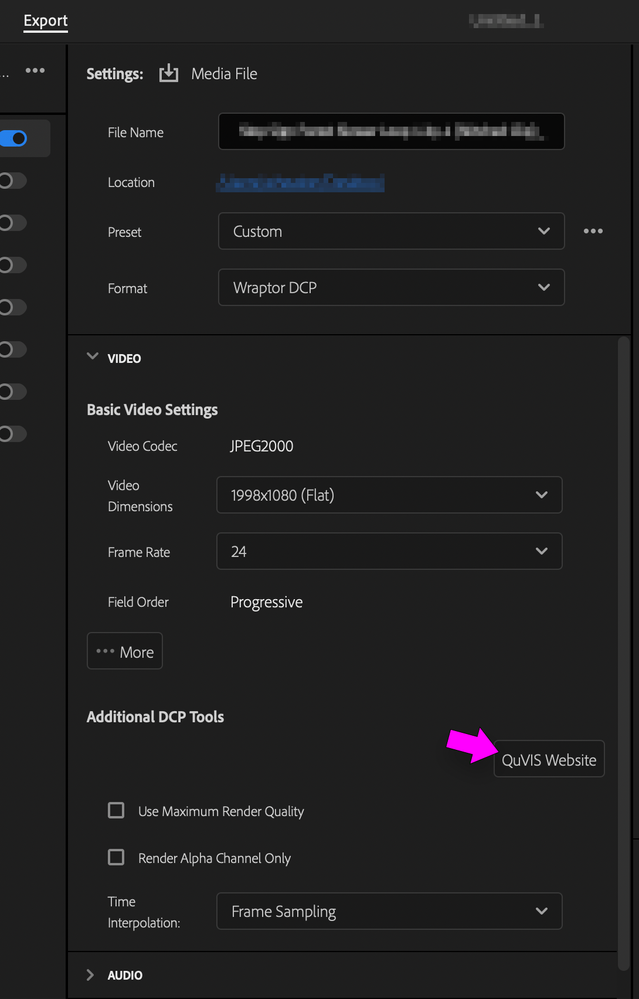
Task: Check Render Alpha Channel Only
Action: point(116,858)
